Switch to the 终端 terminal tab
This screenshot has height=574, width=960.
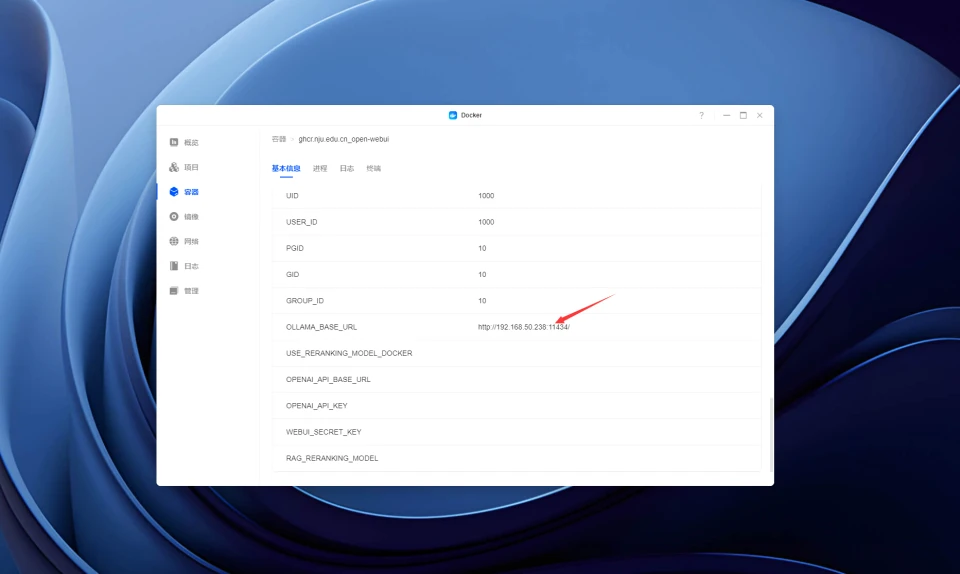point(373,168)
